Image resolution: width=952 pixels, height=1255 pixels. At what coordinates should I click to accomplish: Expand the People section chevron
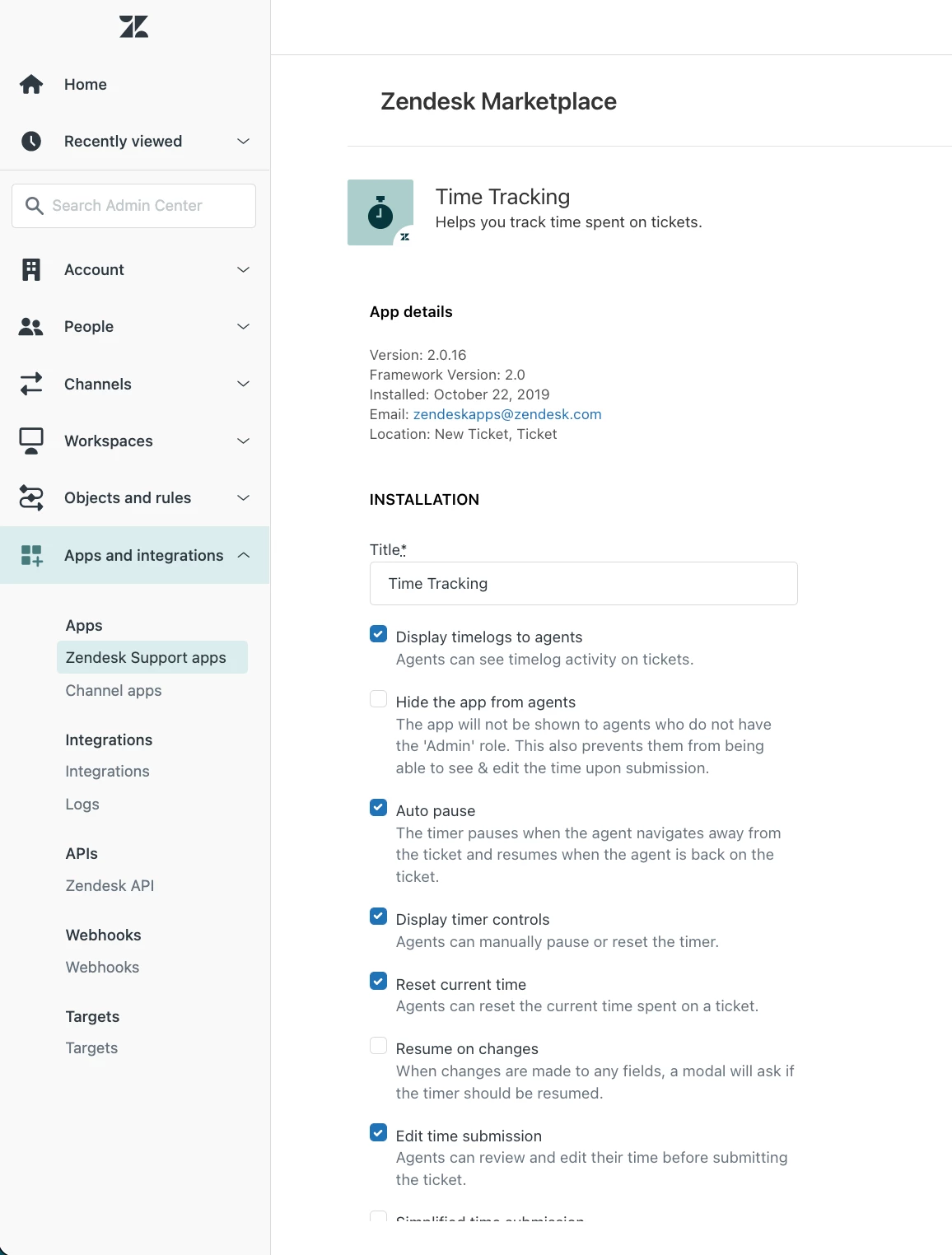[243, 327]
